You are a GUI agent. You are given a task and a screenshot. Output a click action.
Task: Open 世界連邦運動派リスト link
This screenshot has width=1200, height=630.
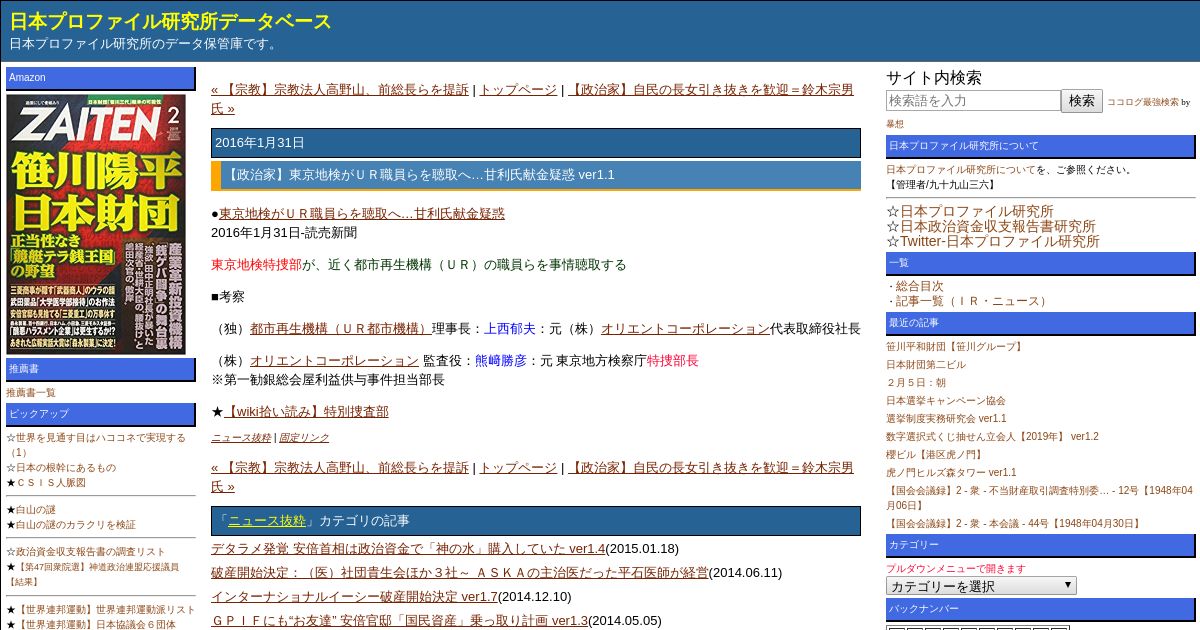tap(106, 609)
